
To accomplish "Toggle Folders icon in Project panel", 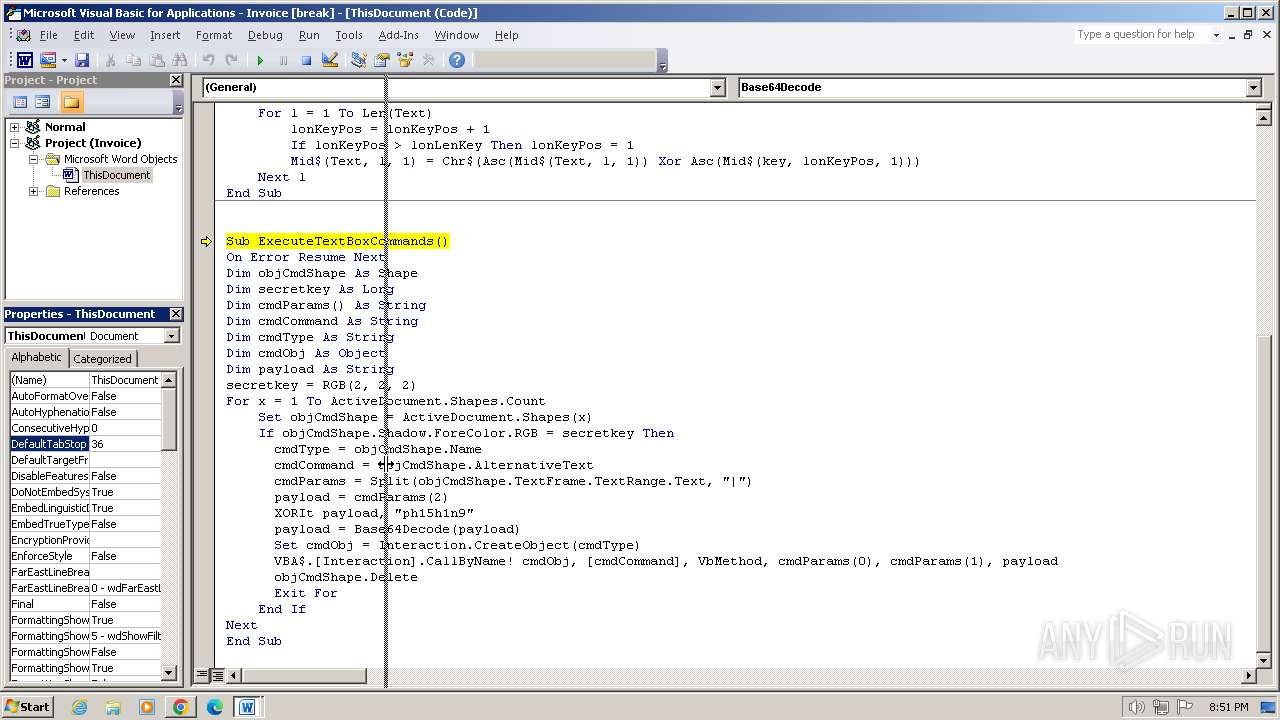I will coord(71,102).
